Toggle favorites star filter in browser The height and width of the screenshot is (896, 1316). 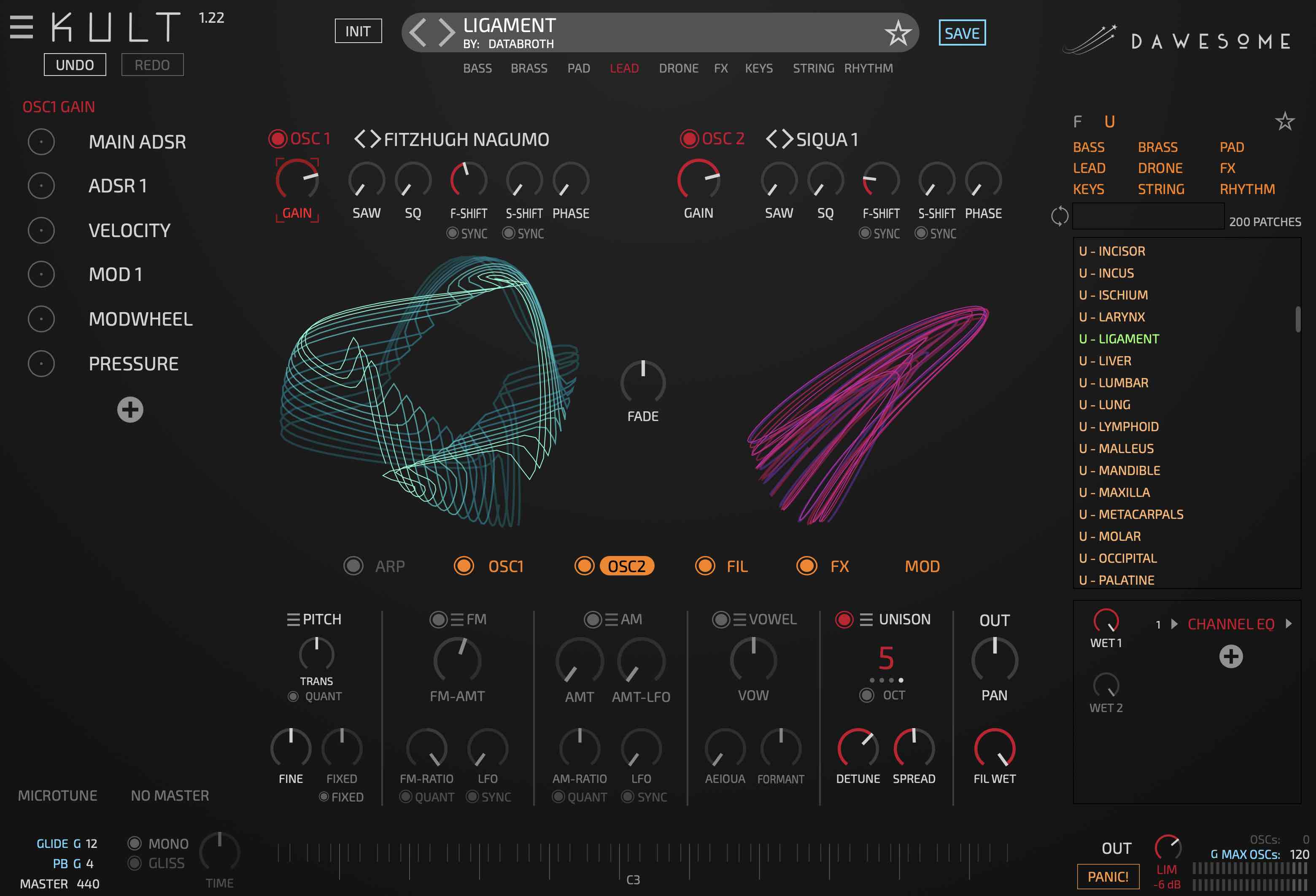point(1284,121)
